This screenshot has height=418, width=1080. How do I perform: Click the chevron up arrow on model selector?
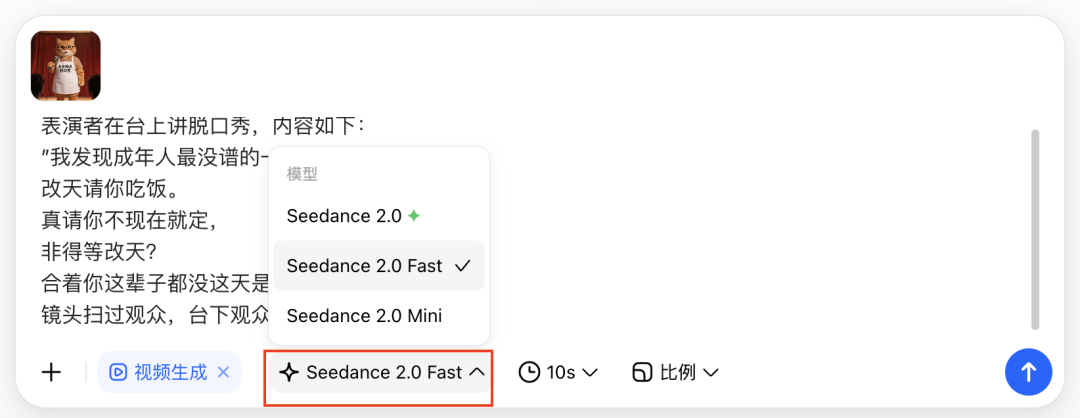point(477,373)
